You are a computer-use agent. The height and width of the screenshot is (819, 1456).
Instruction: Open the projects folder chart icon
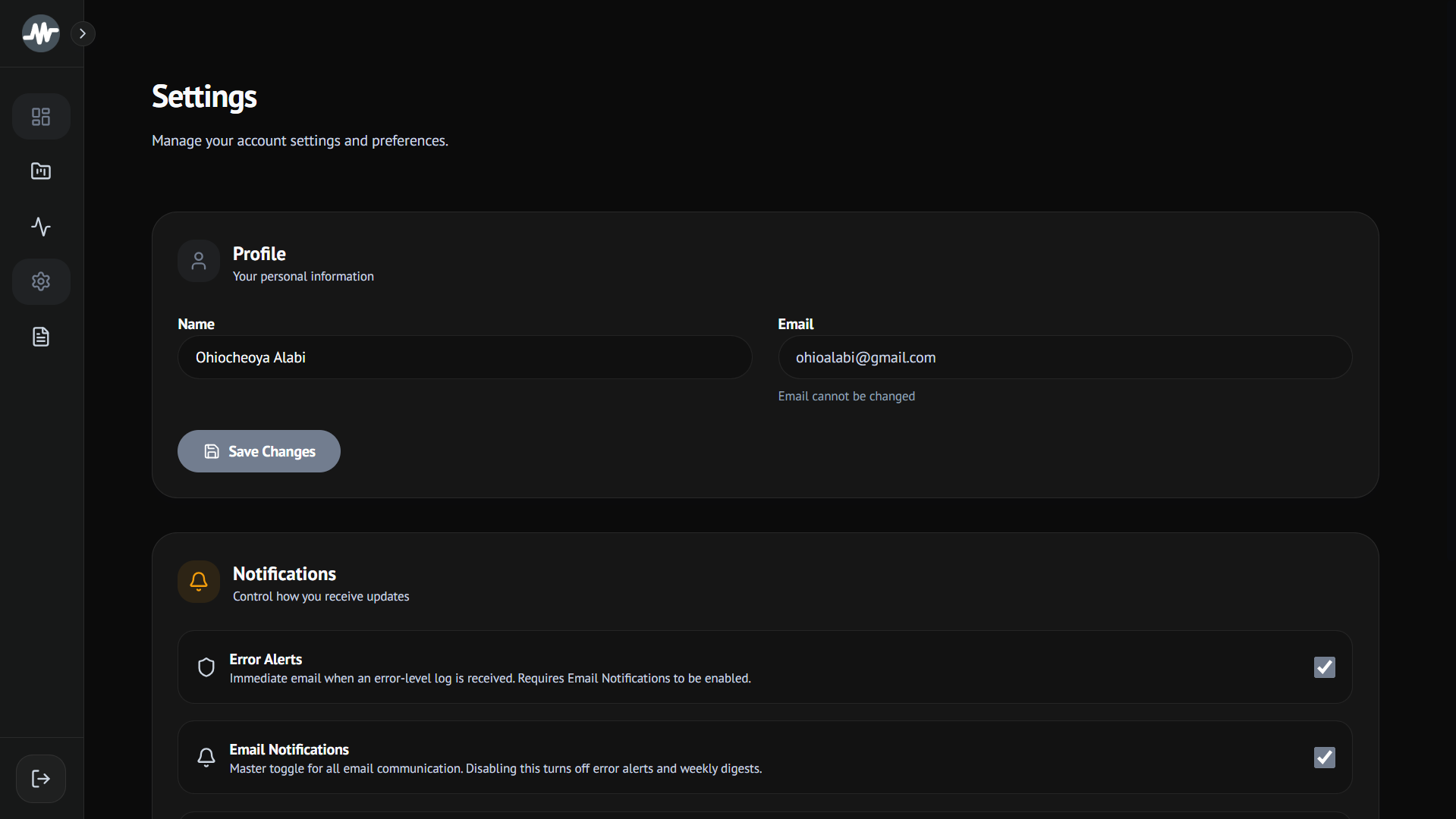click(41, 171)
